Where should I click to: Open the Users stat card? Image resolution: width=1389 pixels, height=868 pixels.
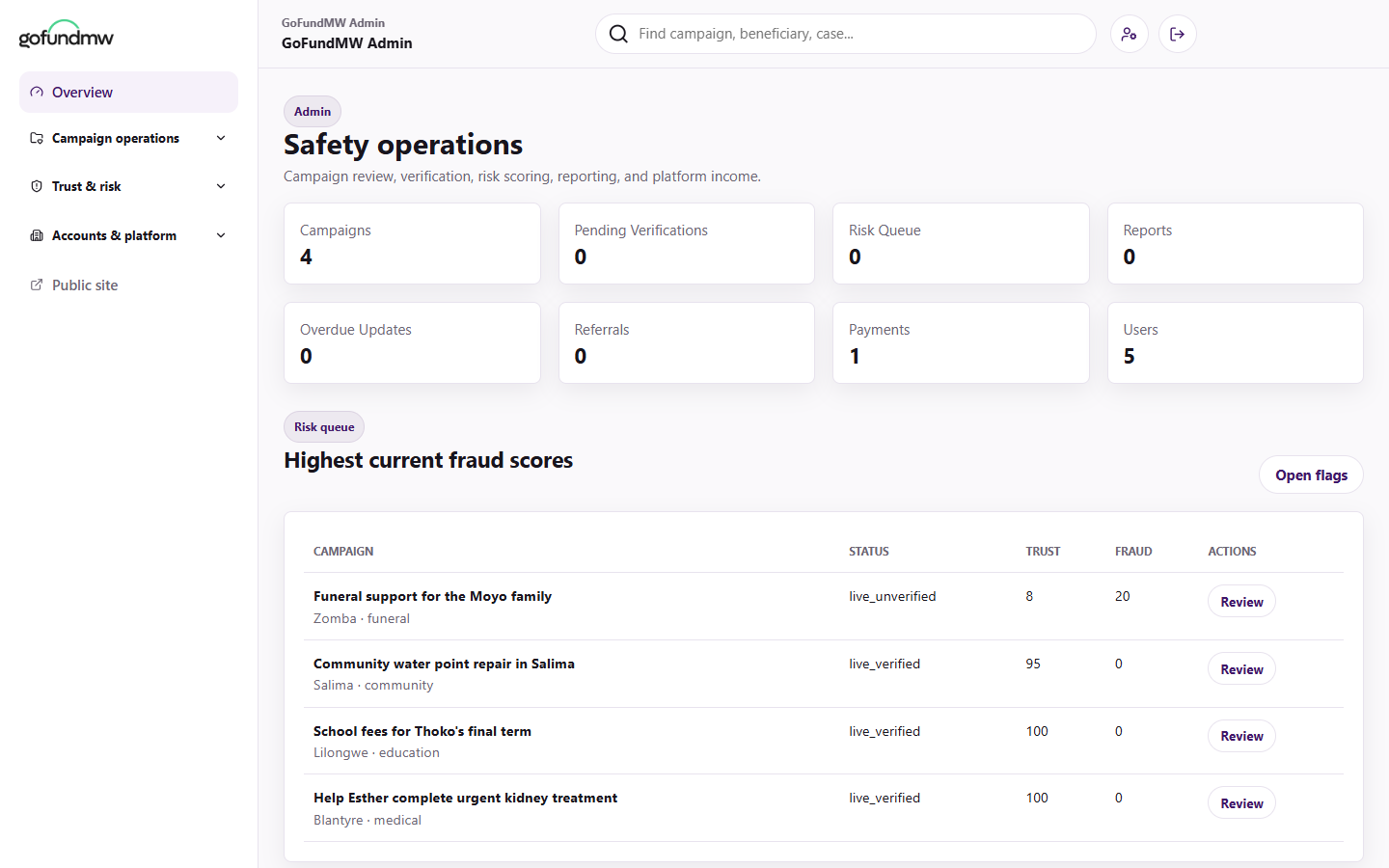tap(1236, 342)
